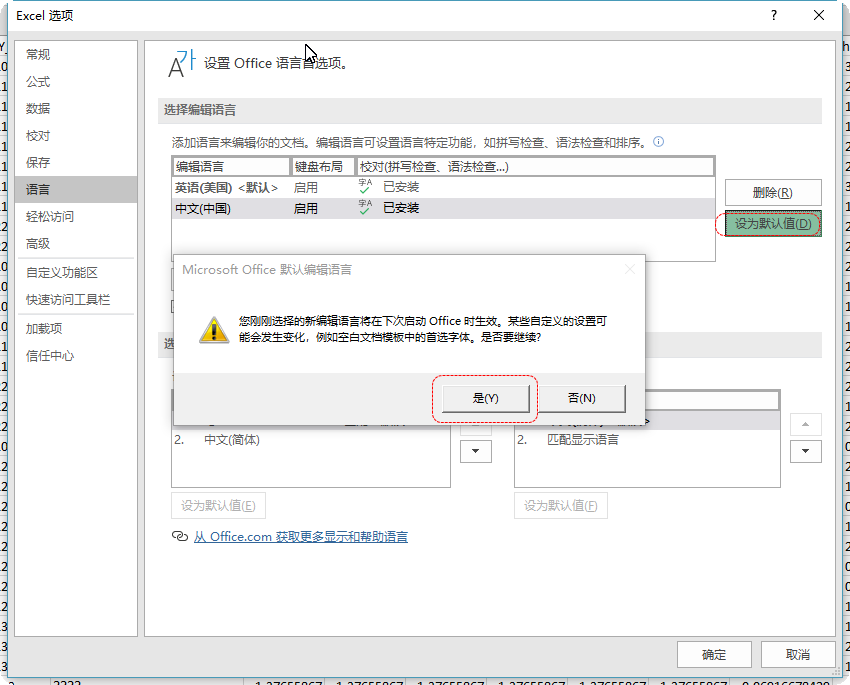The height and width of the screenshot is (685, 850).
Task: Click the Office language preferences icon
Action: pos(181,64)
